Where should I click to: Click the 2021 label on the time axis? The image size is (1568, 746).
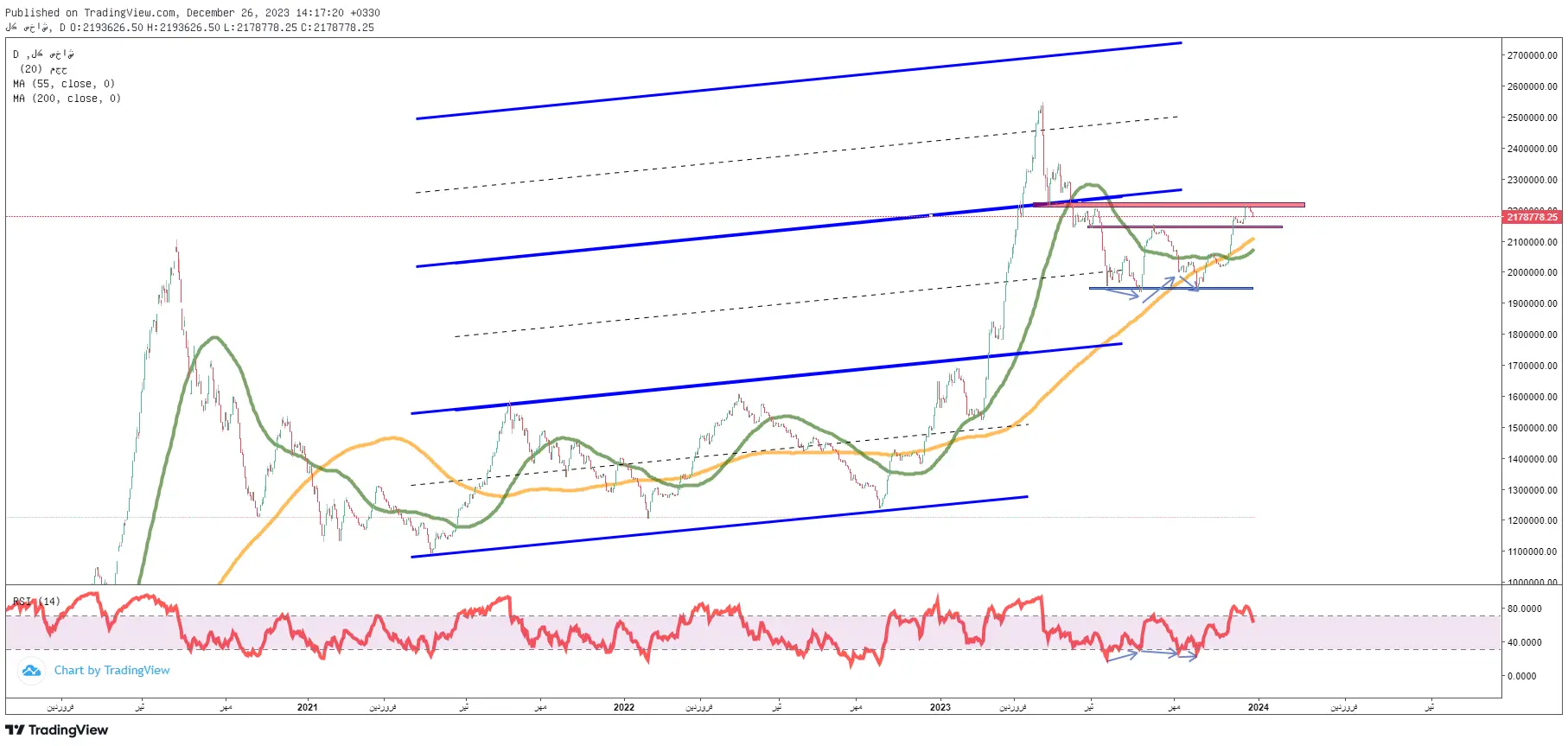click(307, 707)
